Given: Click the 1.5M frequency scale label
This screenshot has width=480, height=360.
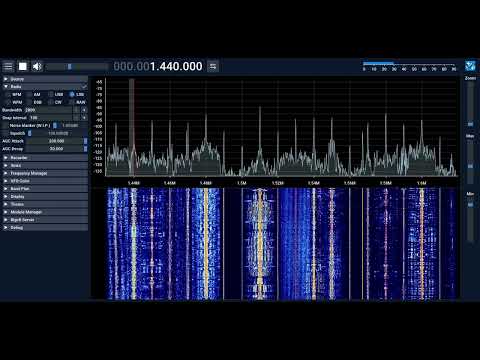Looking at the screenshot, I should tap(242, 183).
